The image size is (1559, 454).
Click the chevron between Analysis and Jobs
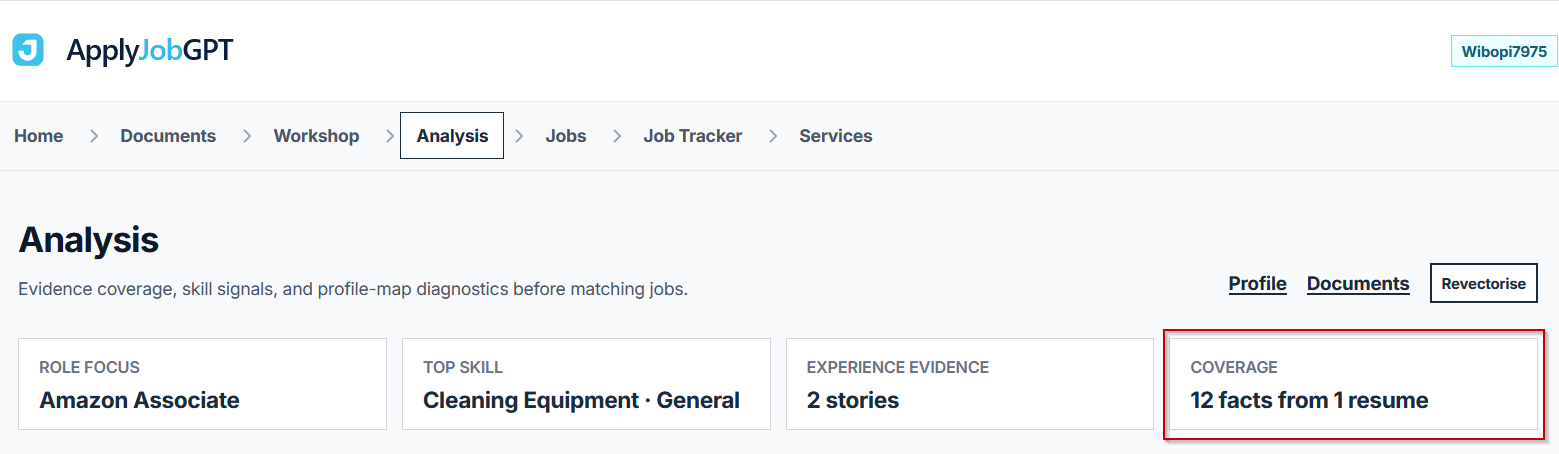tap(520, 136)
